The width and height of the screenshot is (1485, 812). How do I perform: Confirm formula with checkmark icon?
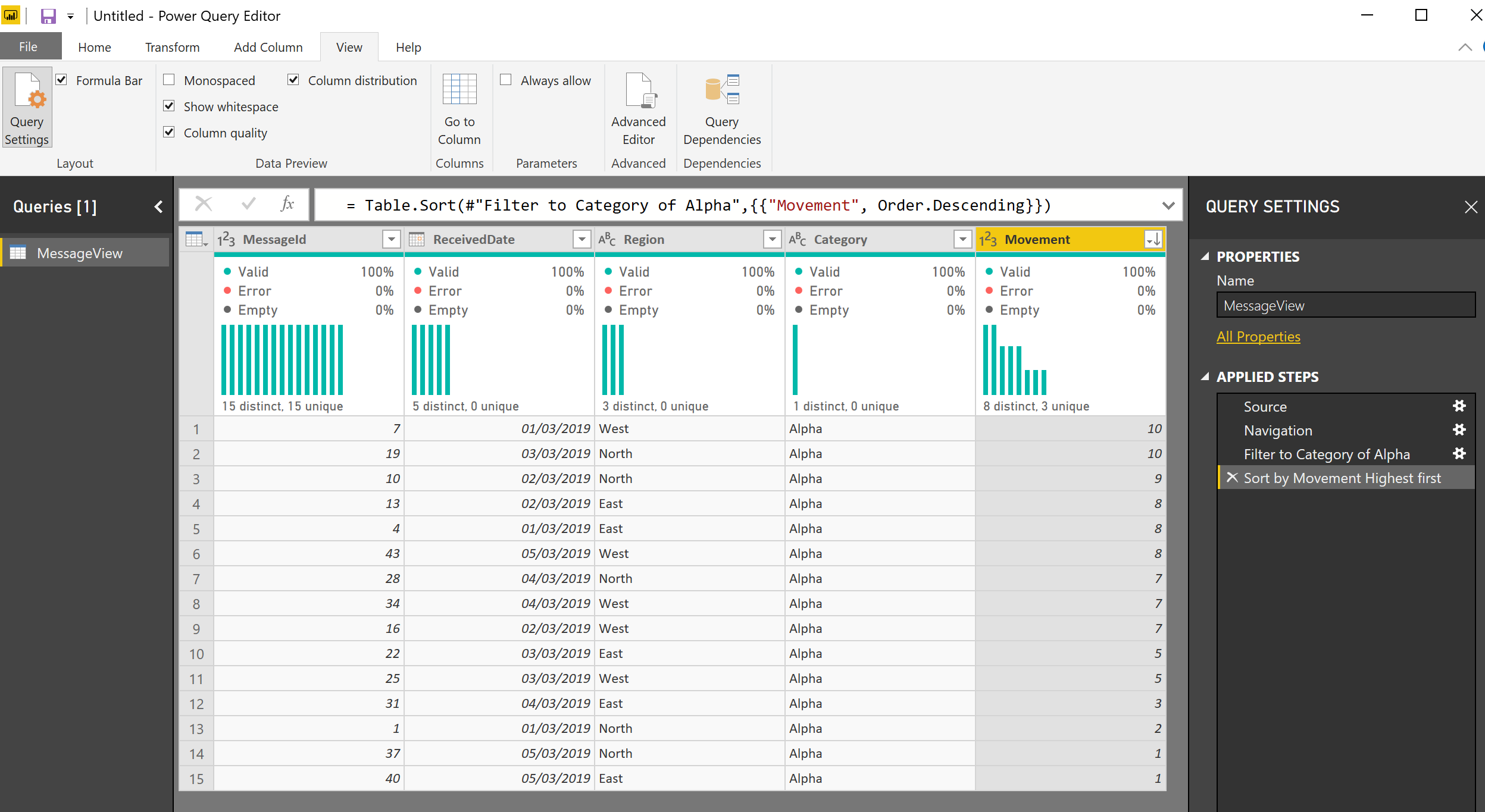coord(248,205)
